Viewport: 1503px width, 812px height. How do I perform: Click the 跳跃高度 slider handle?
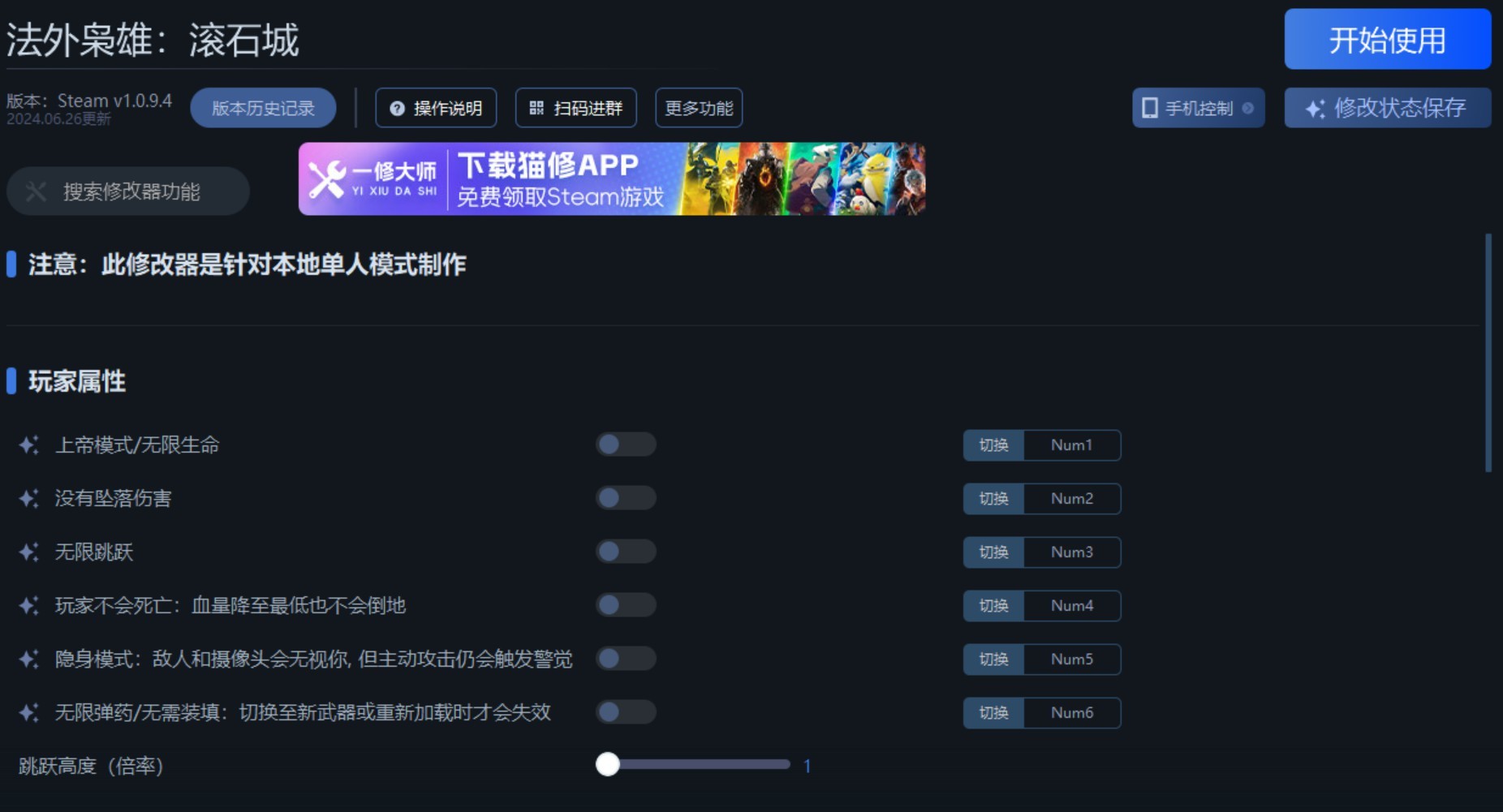(608, 764)
